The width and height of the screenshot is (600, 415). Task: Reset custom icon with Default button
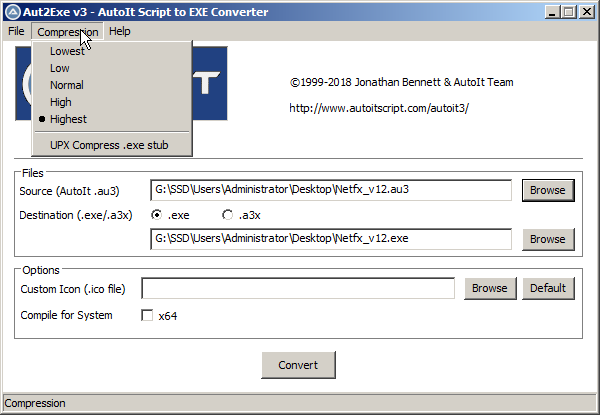548,288
